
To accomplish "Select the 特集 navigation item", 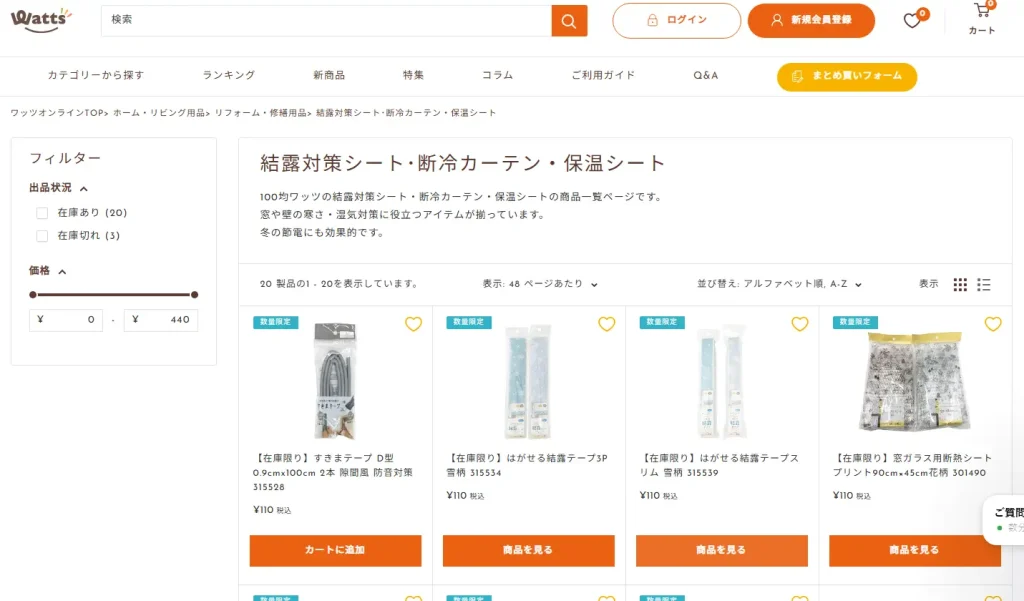I will 412,75.
